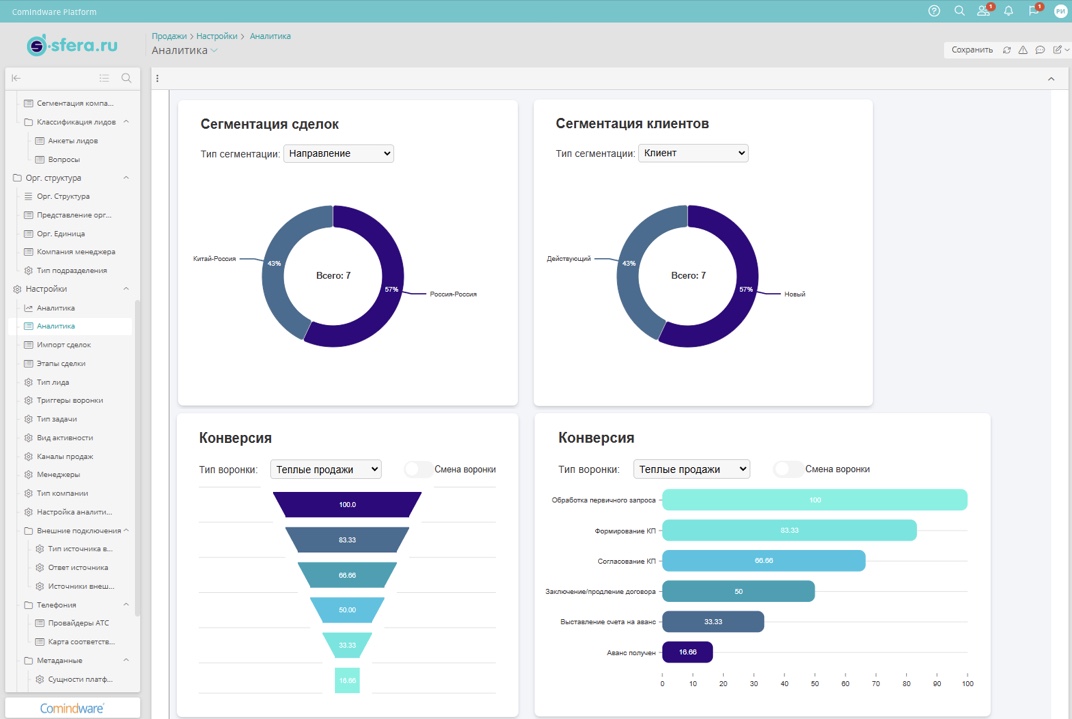Select Импорт сделок in the sidebar
The image size is (1072, 719).
[63, 345]
